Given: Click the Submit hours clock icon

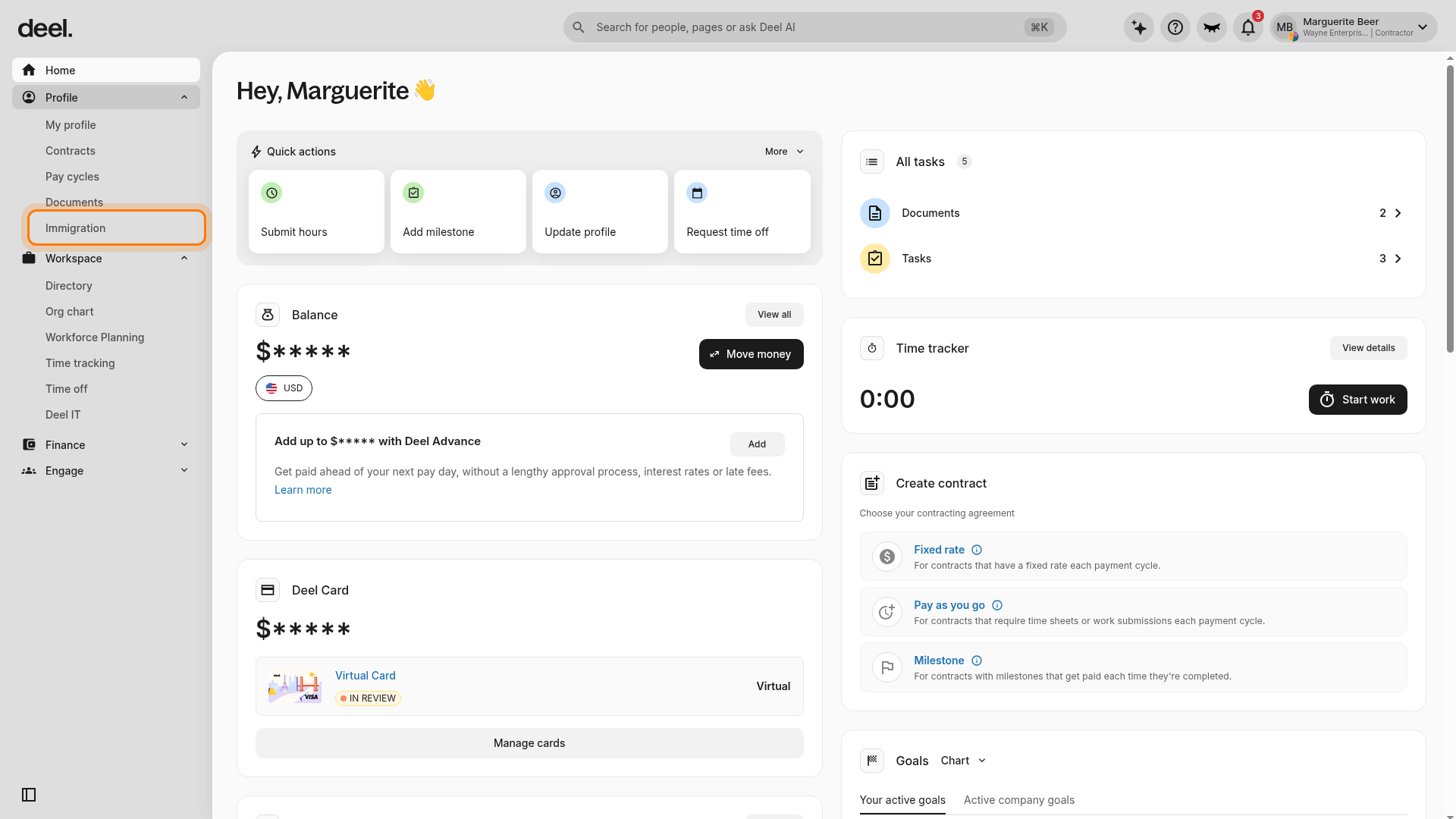Looking at the screenshot, I should pyautogui.click(x=271, y=193).
